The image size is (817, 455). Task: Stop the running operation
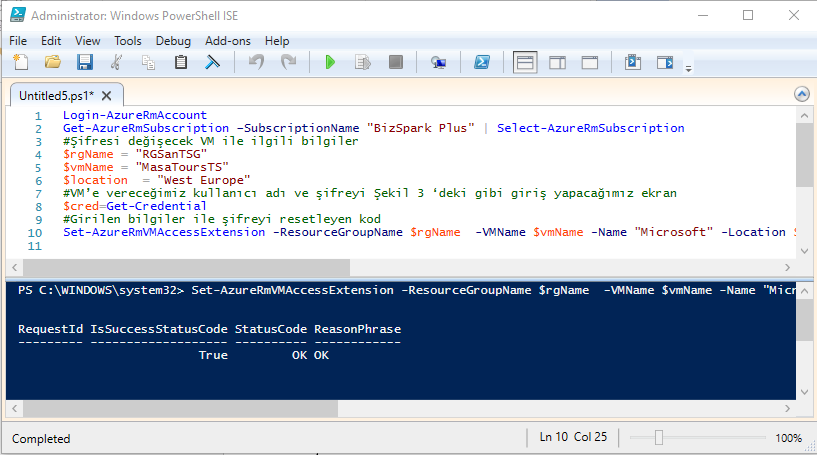coord(395,63)
